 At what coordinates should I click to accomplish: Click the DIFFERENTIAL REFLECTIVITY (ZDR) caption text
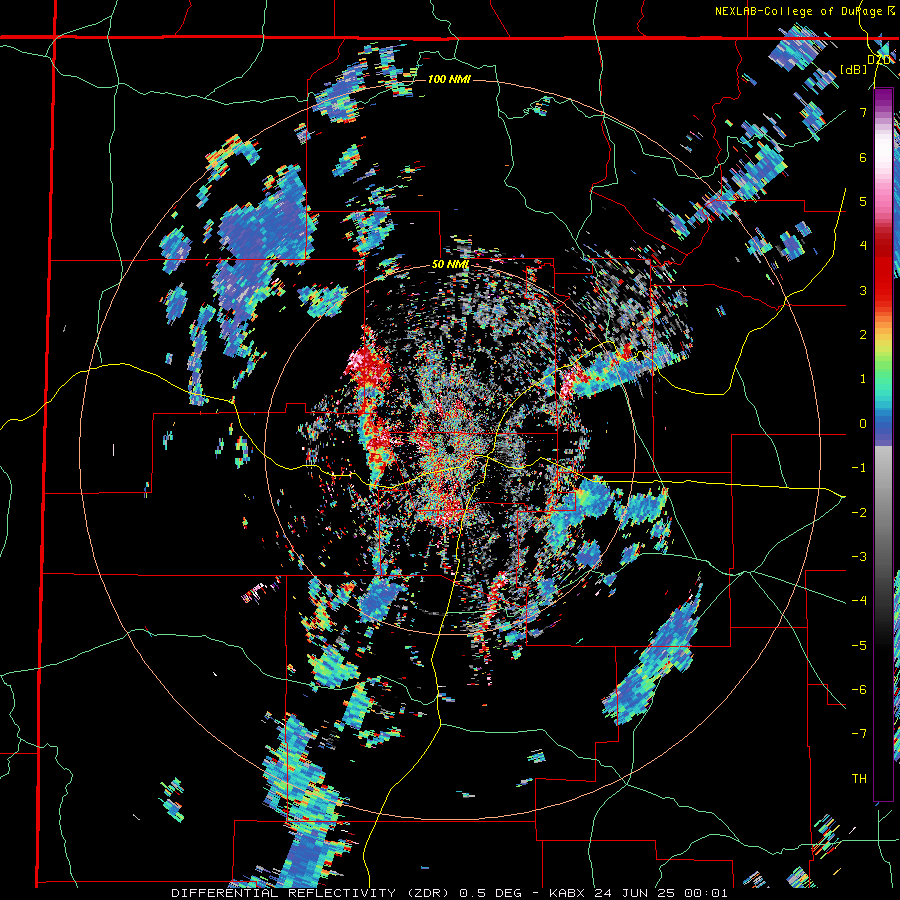[312, 893]
